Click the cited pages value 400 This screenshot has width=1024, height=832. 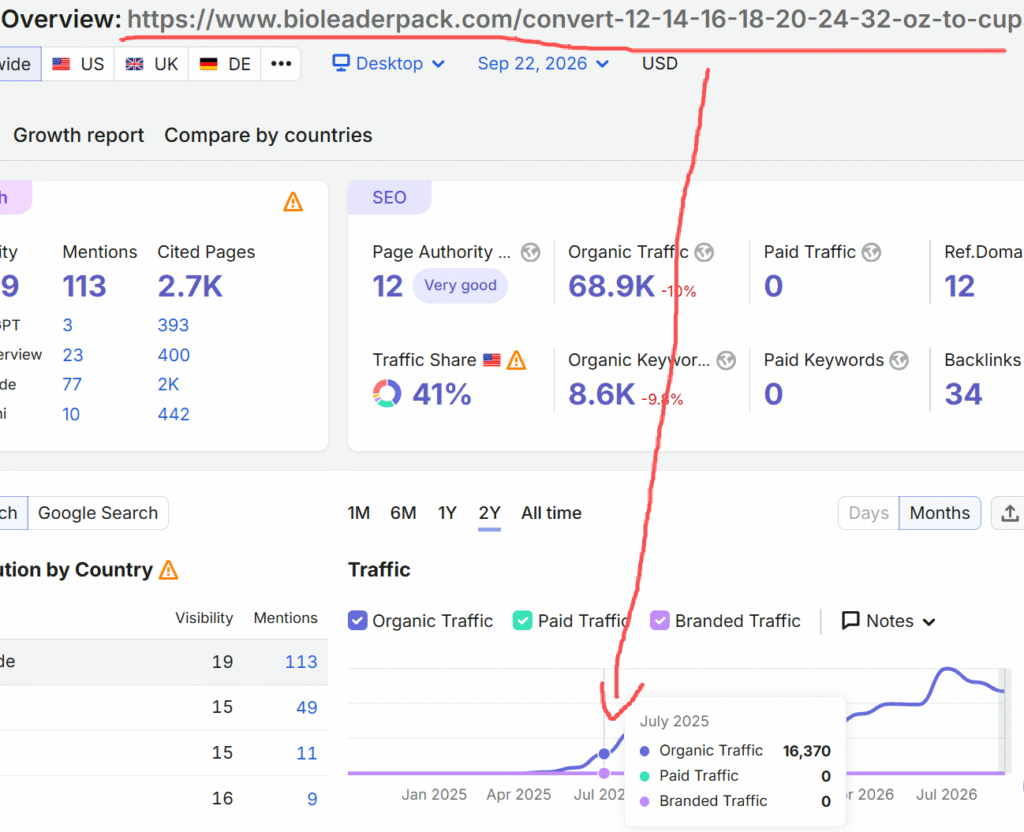point(174,355)
